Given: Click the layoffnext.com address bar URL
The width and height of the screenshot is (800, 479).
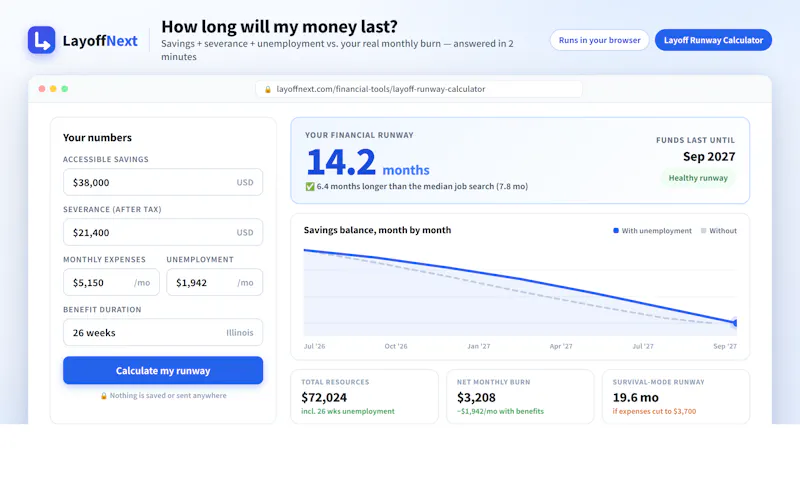Looking at the screenshot, I should (381, 89).
